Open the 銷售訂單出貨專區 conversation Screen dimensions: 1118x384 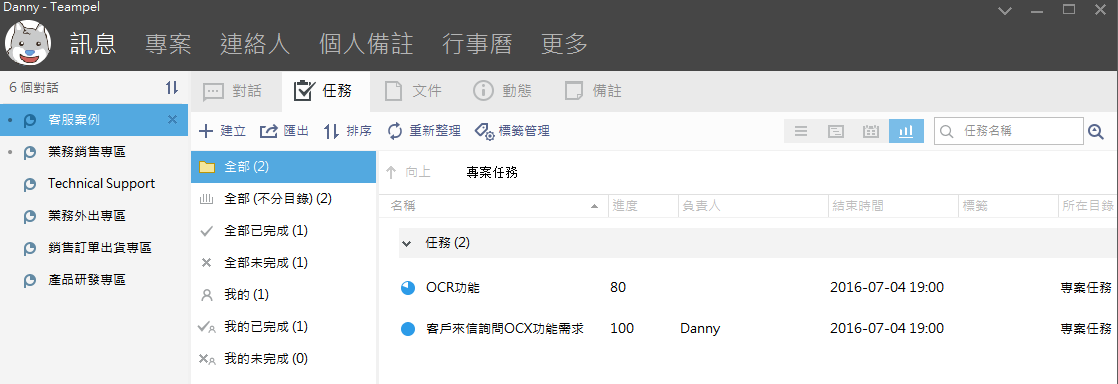94,248
